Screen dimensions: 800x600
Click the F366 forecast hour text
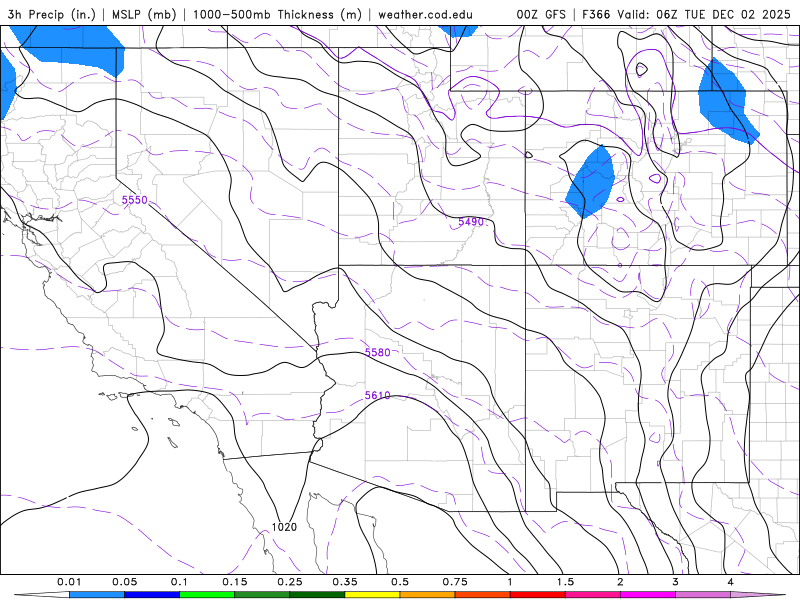pyautogui.click(x=596, y=14)
